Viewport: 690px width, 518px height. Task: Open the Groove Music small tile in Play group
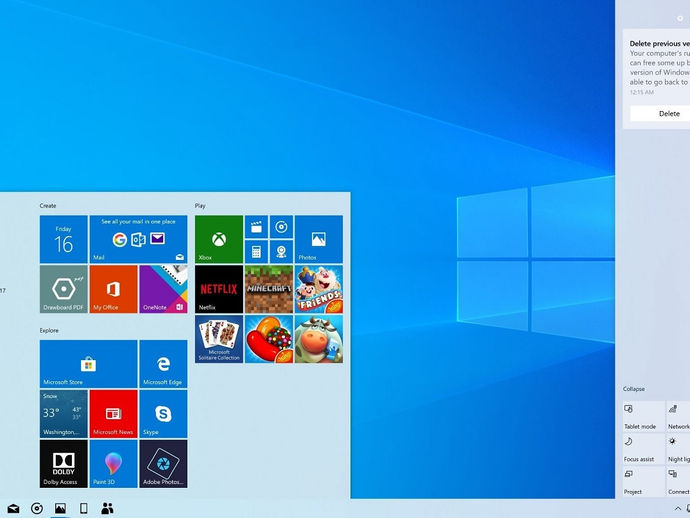(281, 227)
